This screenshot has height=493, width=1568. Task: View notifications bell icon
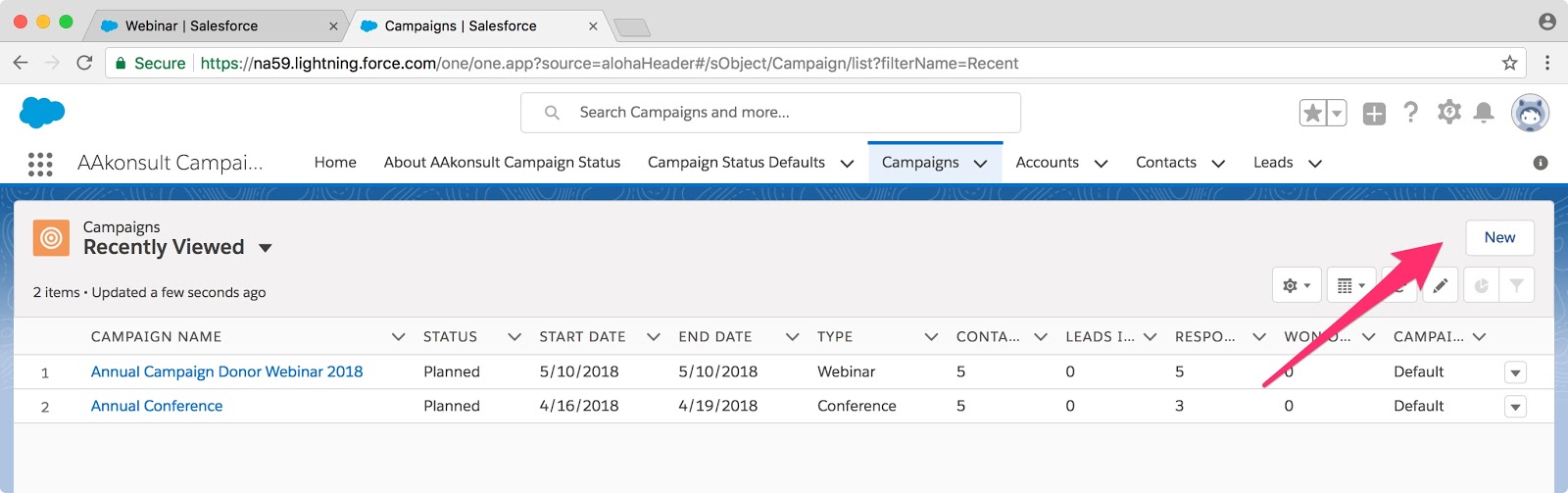1484,113
